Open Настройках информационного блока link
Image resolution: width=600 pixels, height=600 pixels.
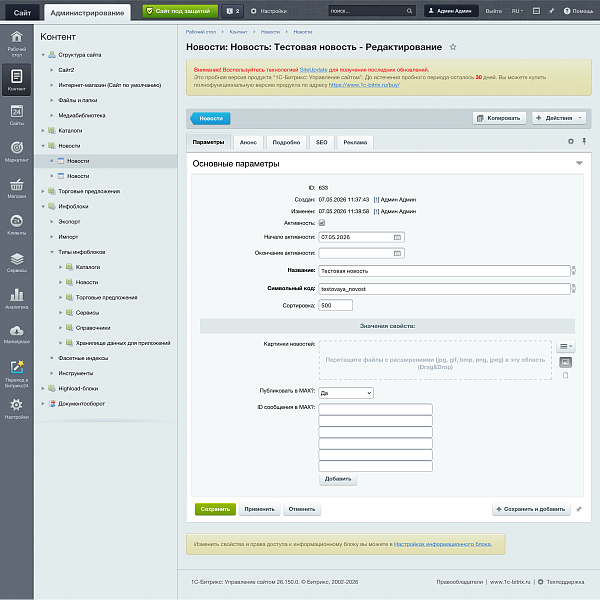443,544
